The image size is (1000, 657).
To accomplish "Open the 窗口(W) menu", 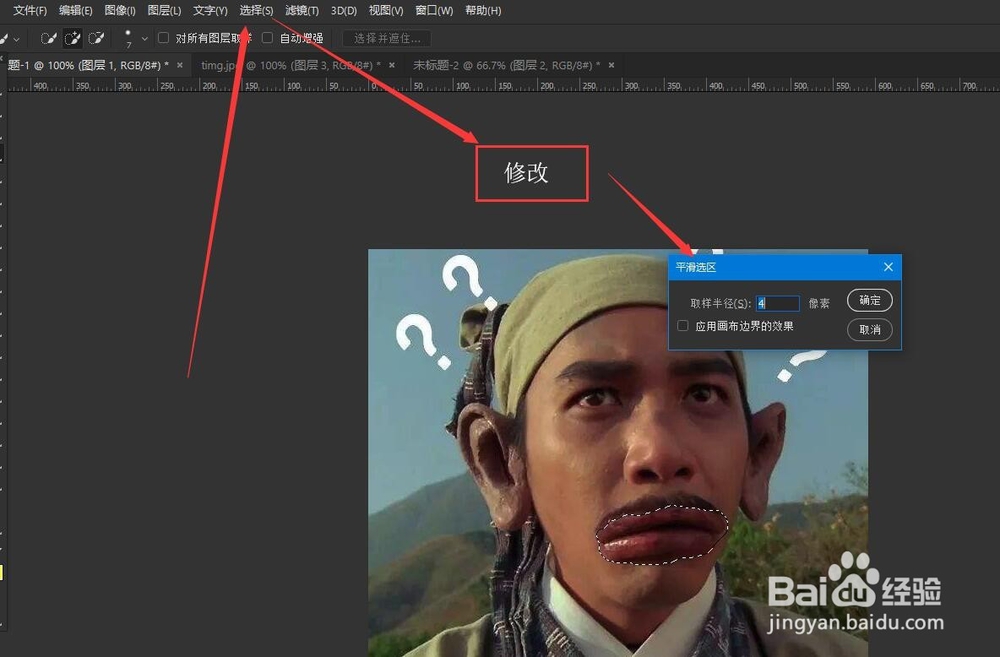I will (x=434, y=10).
